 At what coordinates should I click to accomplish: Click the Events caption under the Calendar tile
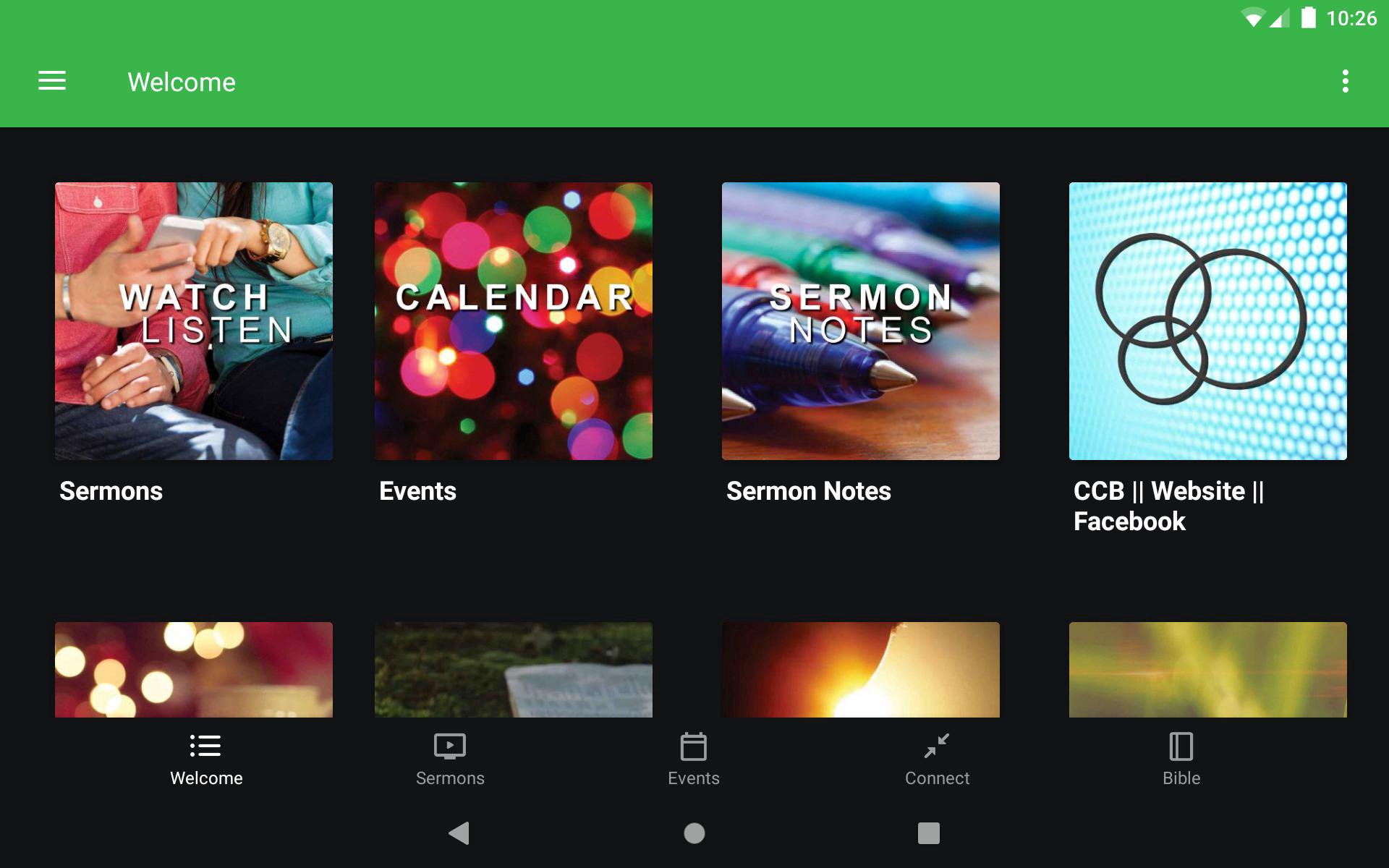pos(417,491)
